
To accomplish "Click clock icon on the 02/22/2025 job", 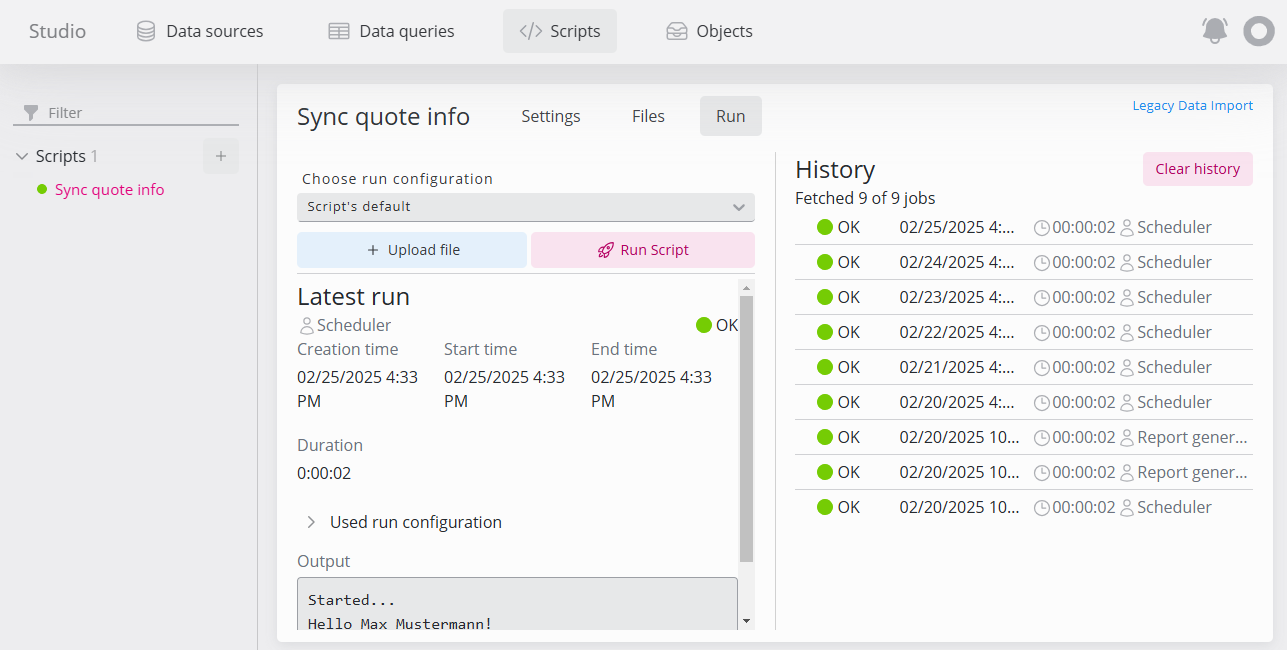I will coord(1041,332).
